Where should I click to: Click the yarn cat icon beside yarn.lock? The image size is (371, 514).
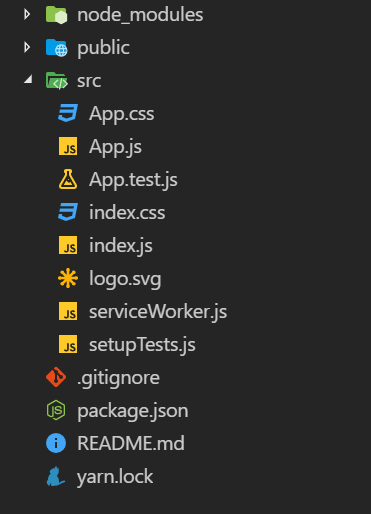55,476
